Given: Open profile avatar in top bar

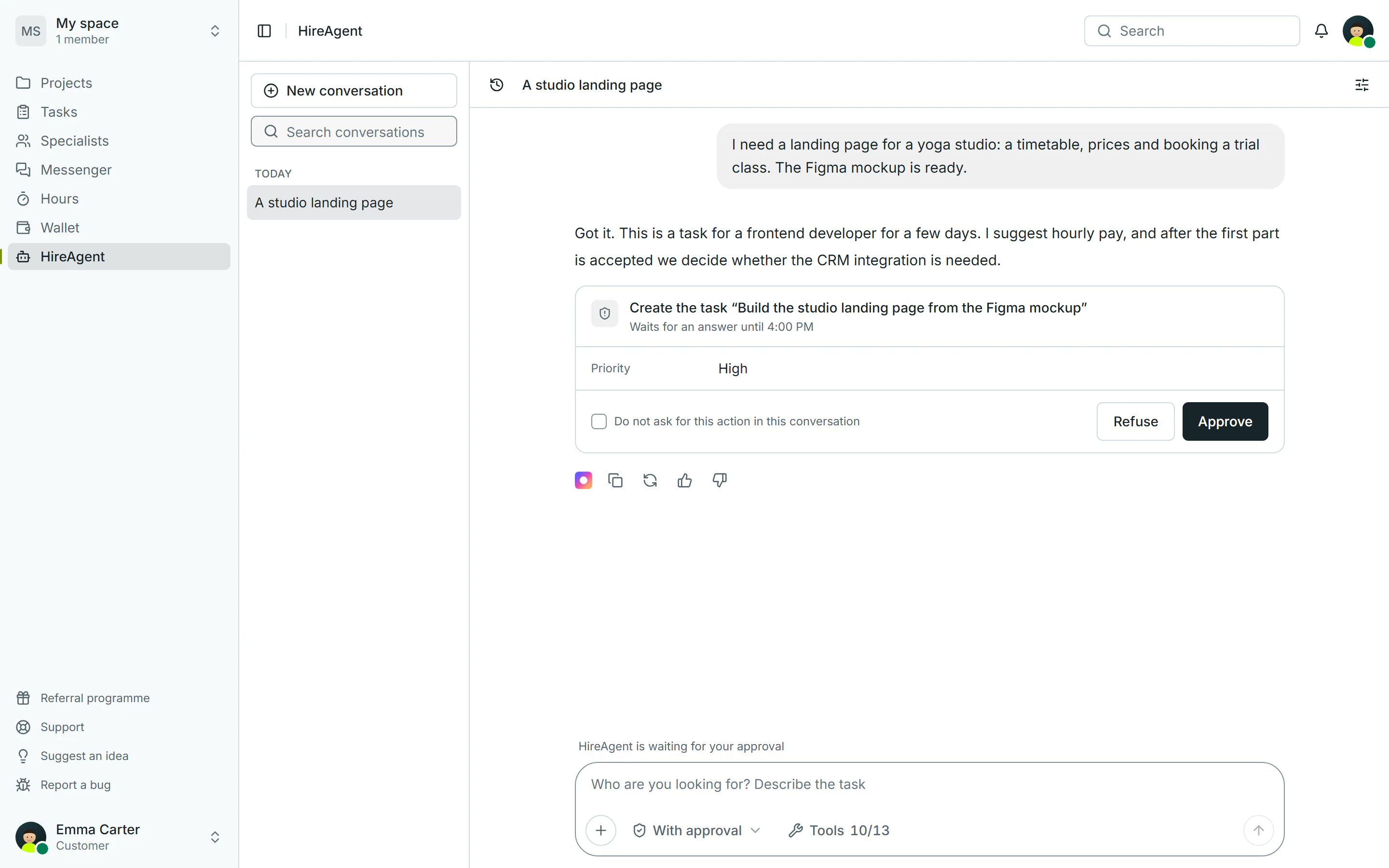Looking at the screenshot, I should pos(1358,31).
